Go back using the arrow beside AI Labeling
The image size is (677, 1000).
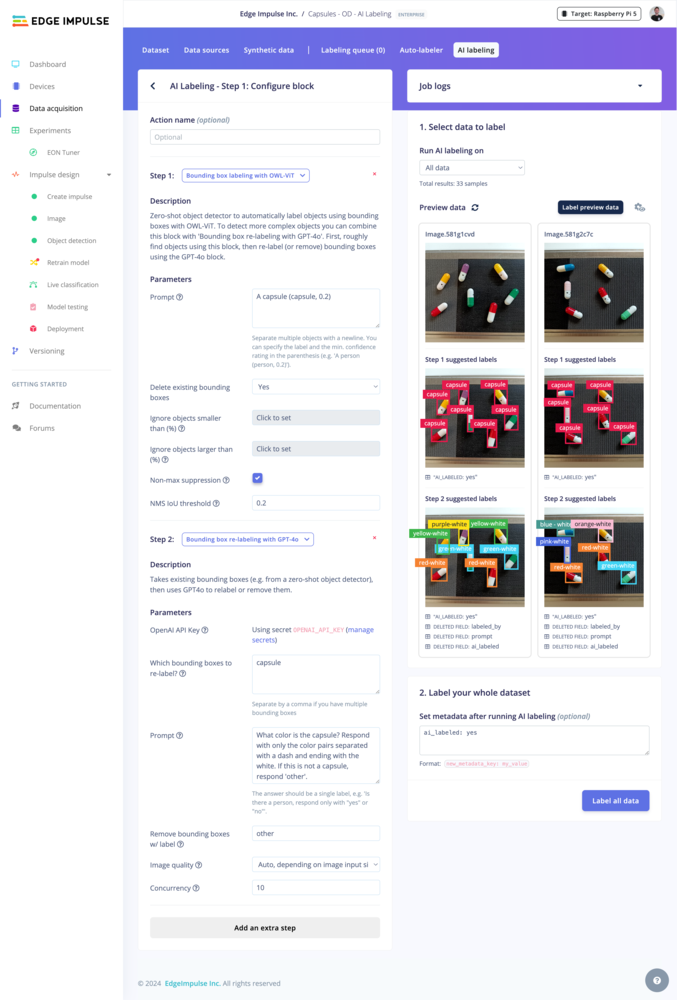click(x=153, y=86)
